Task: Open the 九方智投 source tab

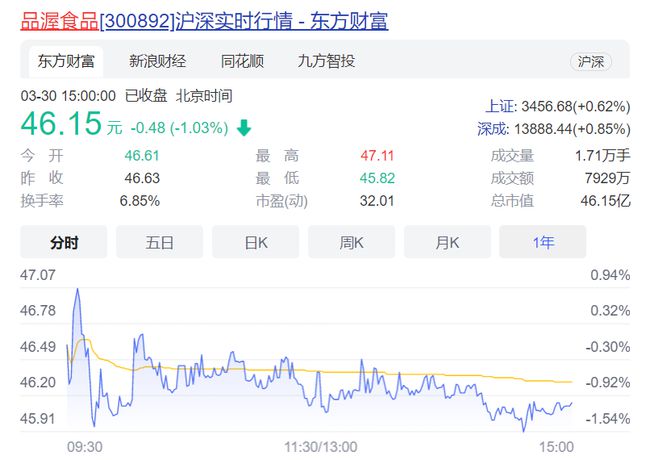Action: click(326, 61)
